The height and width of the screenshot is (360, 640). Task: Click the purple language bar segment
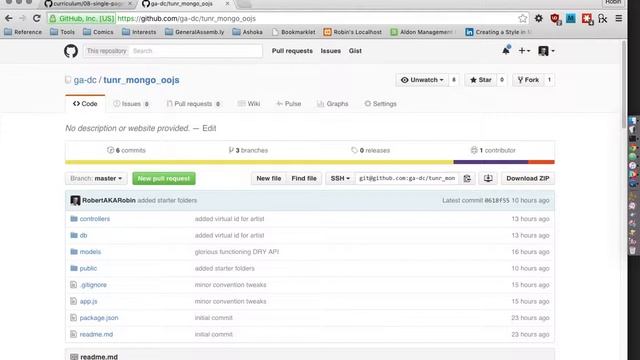tap(491, 162)
